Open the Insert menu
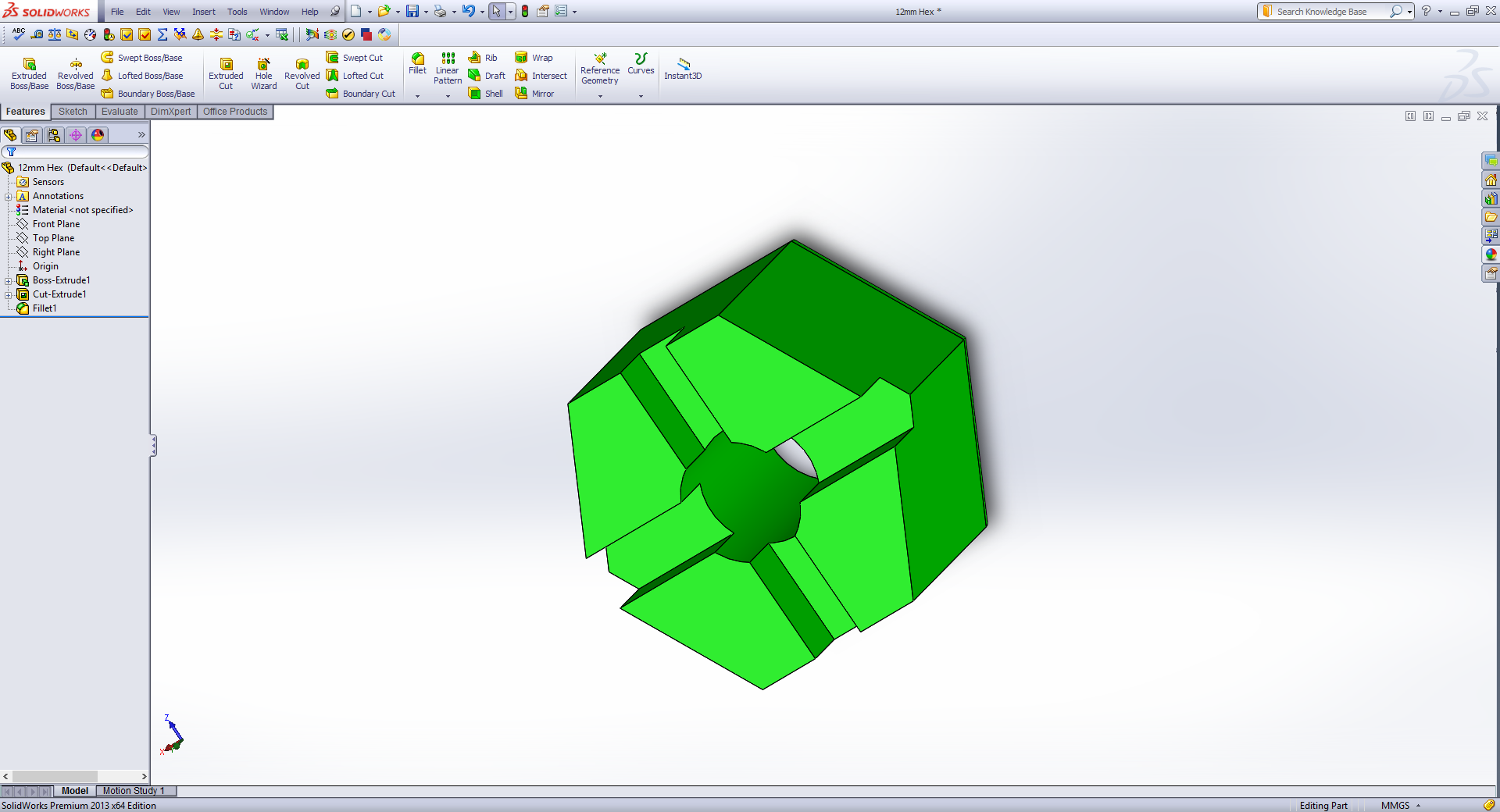 tap(204, 12)
